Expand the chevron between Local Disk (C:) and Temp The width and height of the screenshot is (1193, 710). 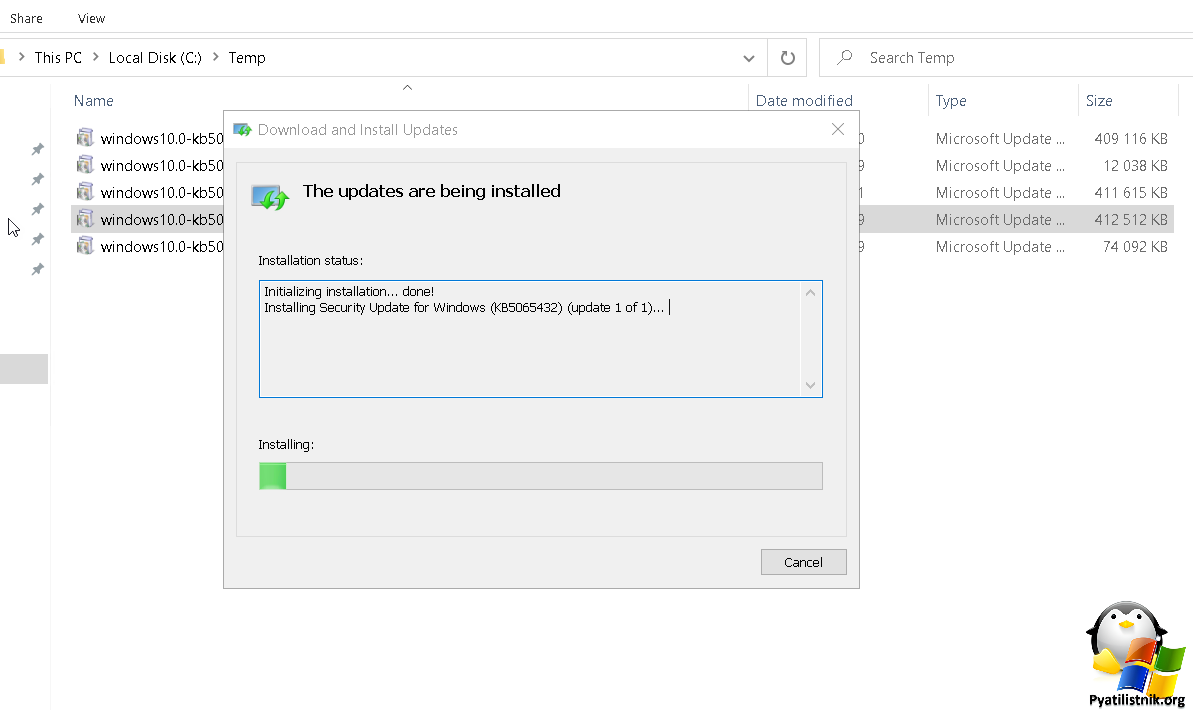tap(215, 58)
